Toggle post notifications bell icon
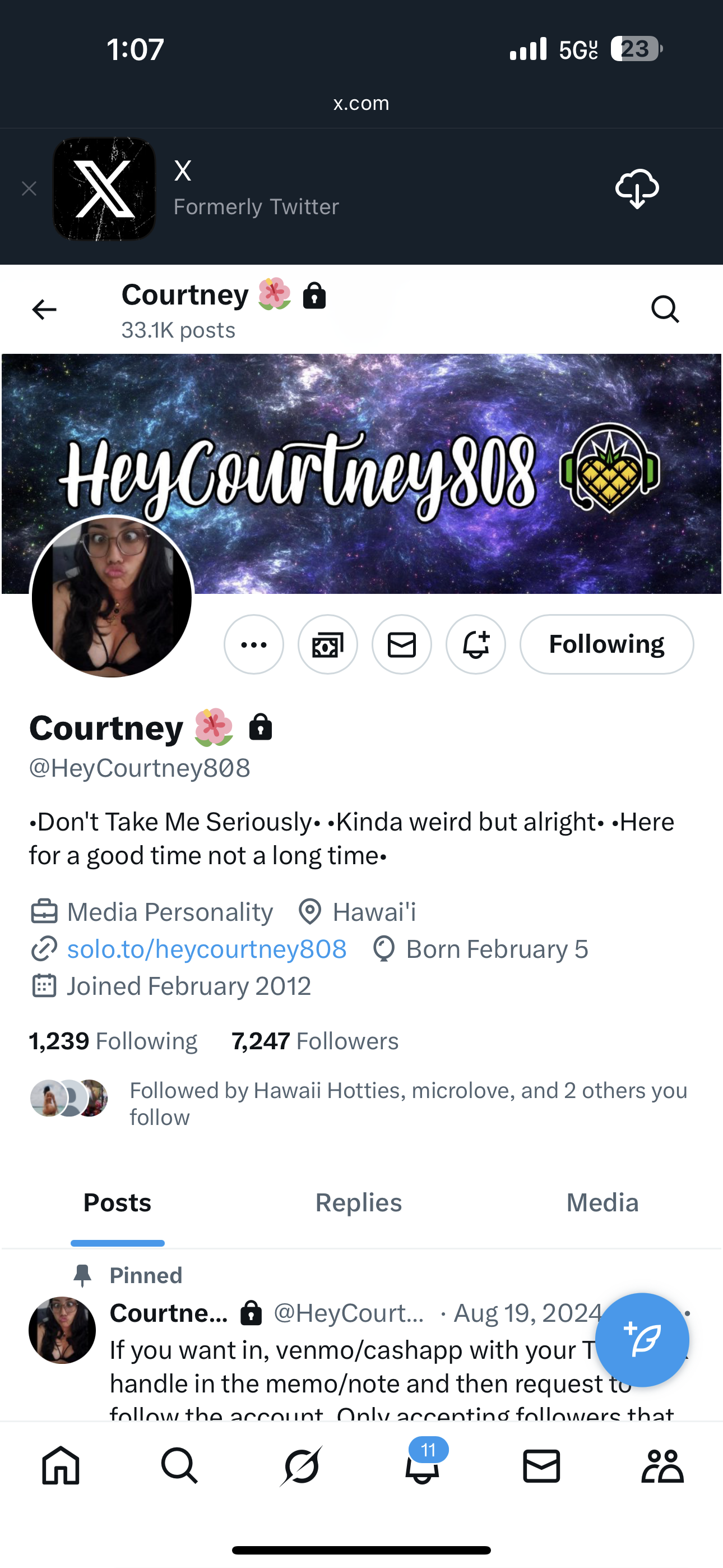 (x=476, y=644)
